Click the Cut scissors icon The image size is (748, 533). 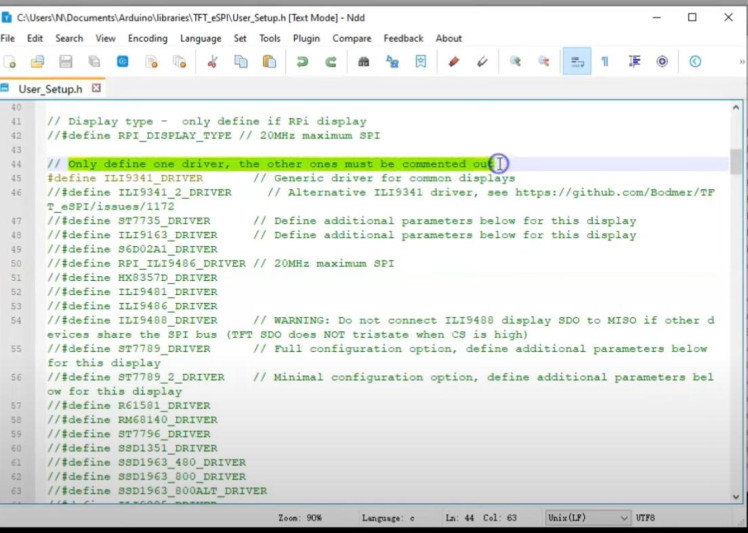click(212, 62)
